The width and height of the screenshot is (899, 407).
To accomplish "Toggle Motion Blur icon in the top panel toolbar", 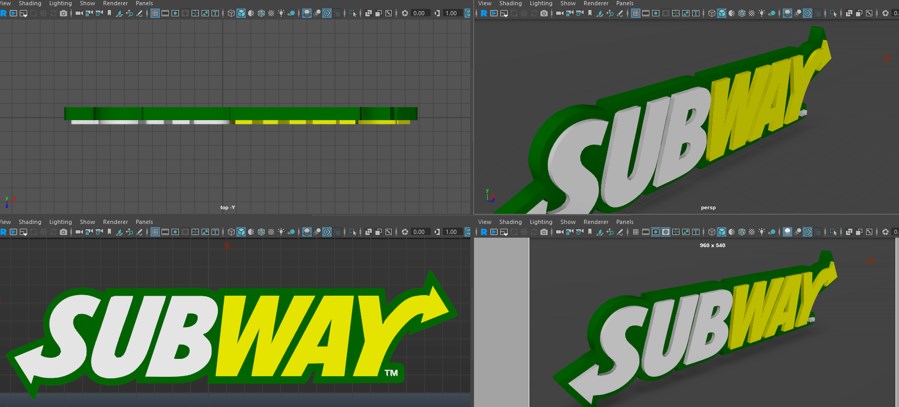I will point(317,13).
